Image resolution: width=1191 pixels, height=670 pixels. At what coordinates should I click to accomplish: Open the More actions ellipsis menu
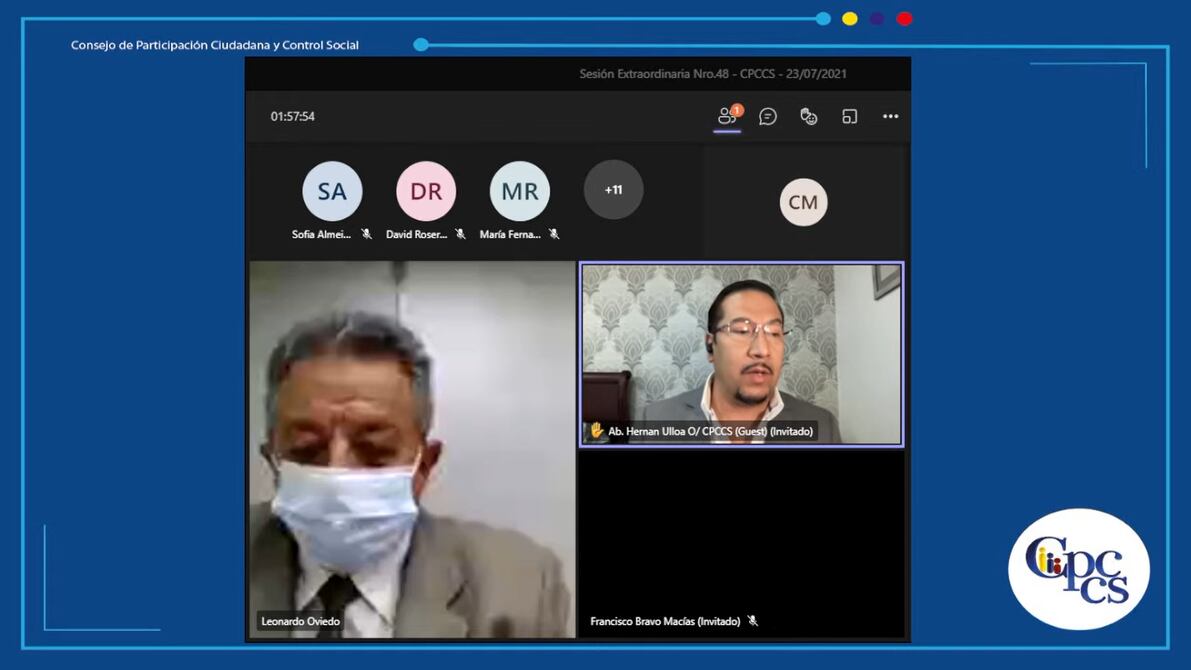(890, 117)
